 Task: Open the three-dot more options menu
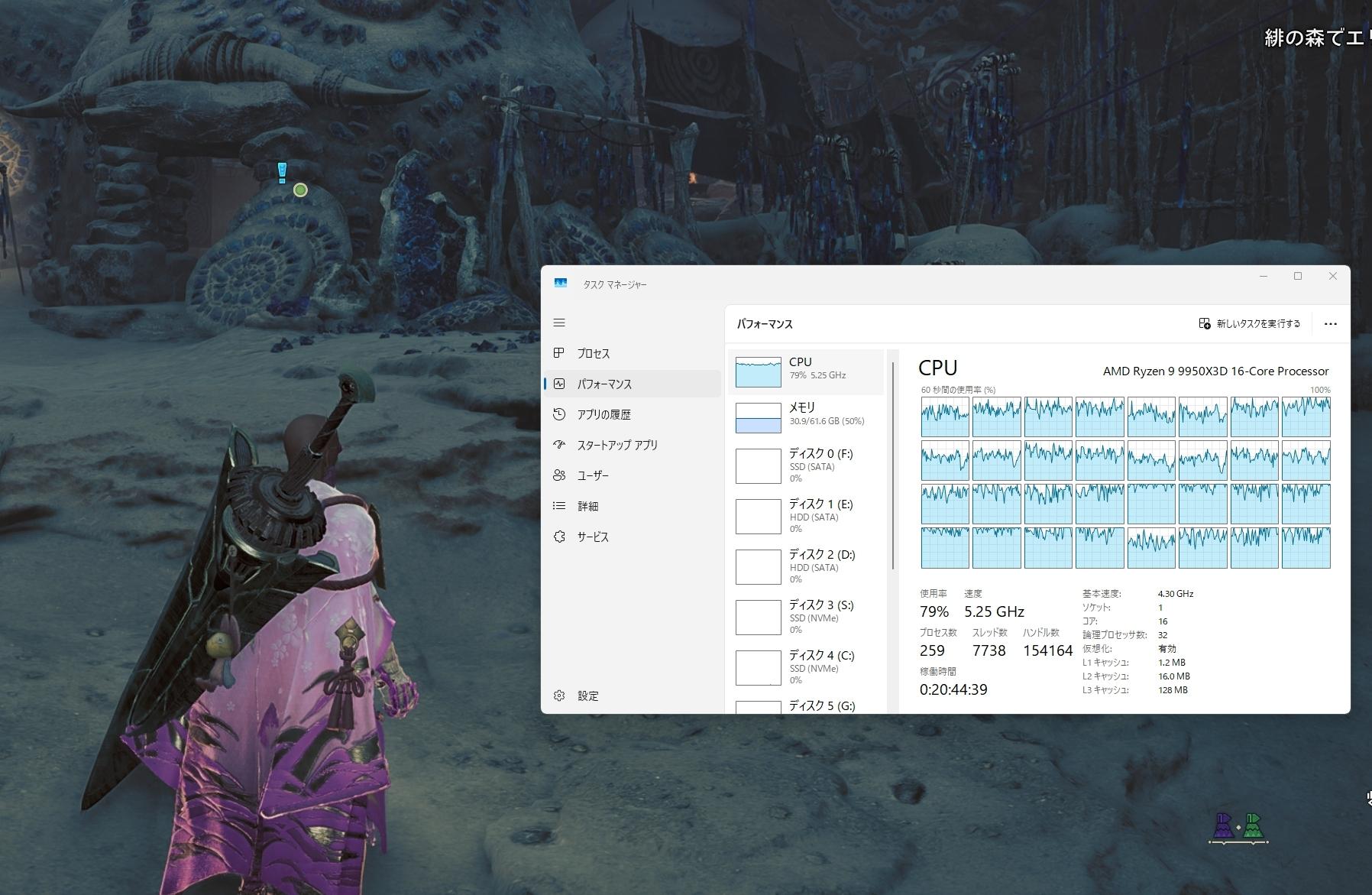pyautogui.click(x=1330, y=324)
